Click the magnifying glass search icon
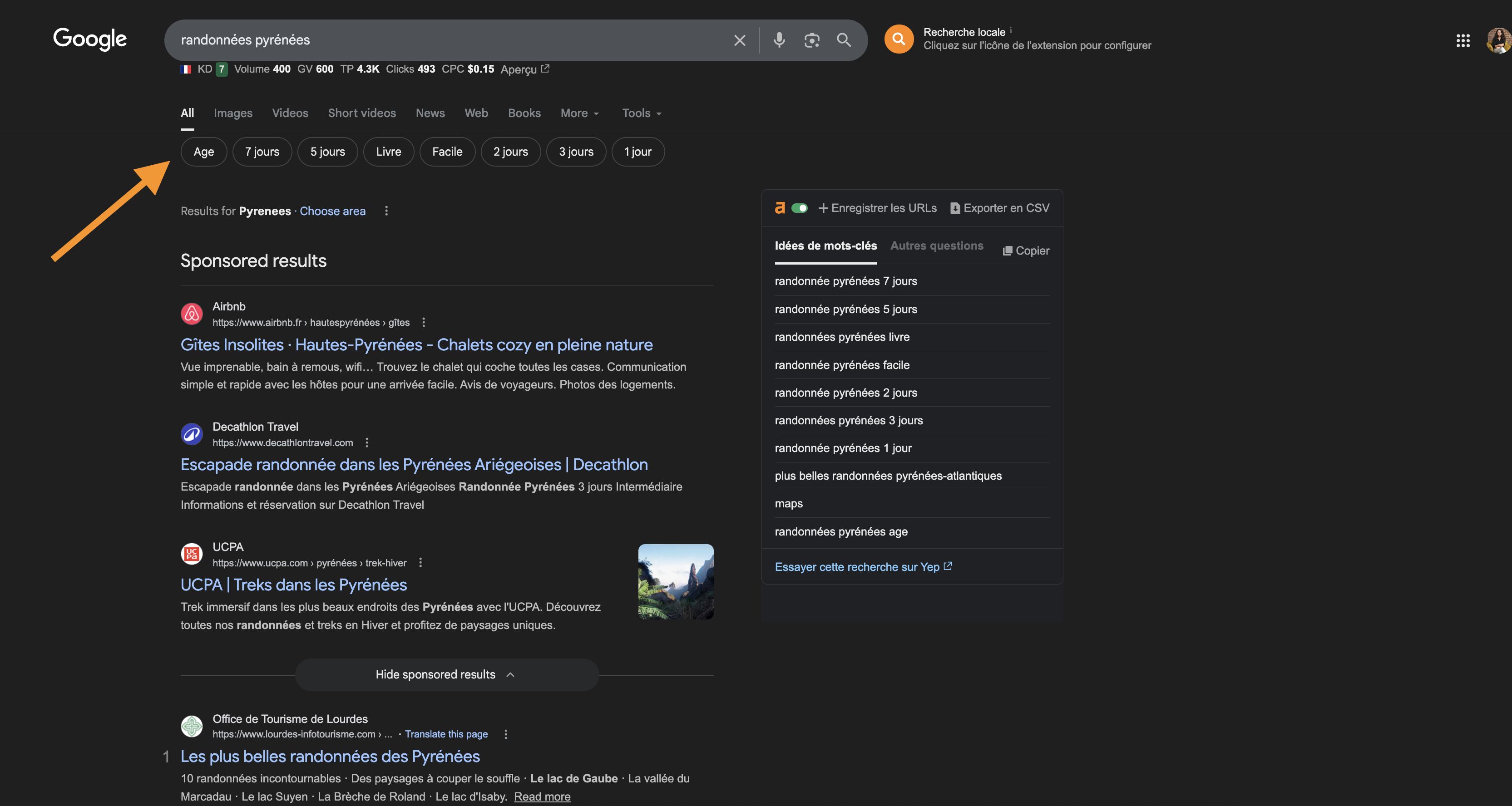This screenshot has width=1512, height=806. click(844, 40)
